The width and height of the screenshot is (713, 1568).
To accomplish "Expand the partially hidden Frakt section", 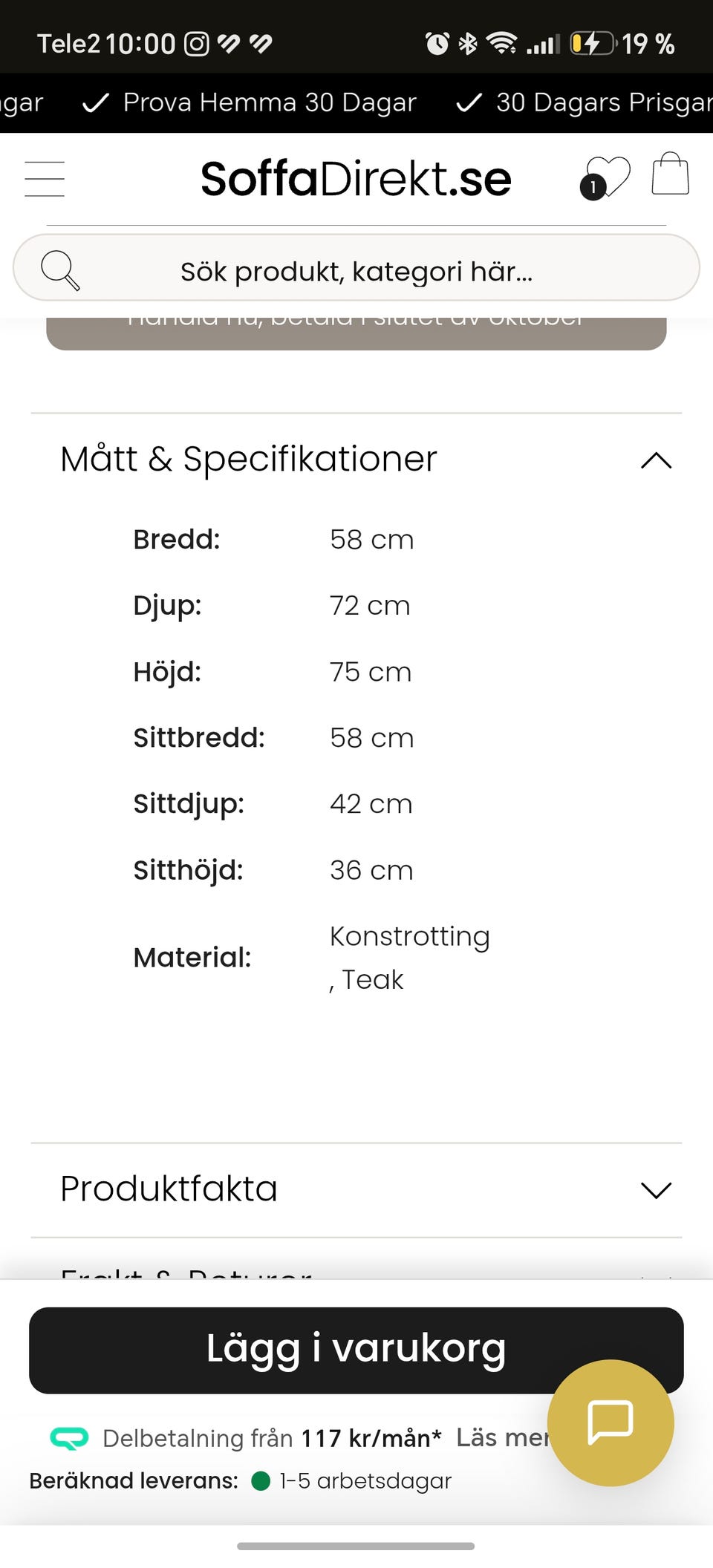I will pos(356,1262).
